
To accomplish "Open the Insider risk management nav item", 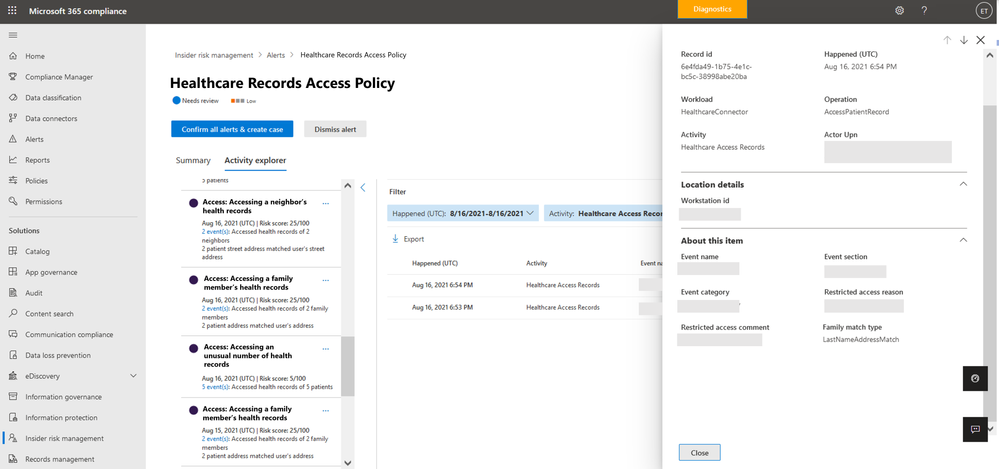I will click(x=64, y=438).
